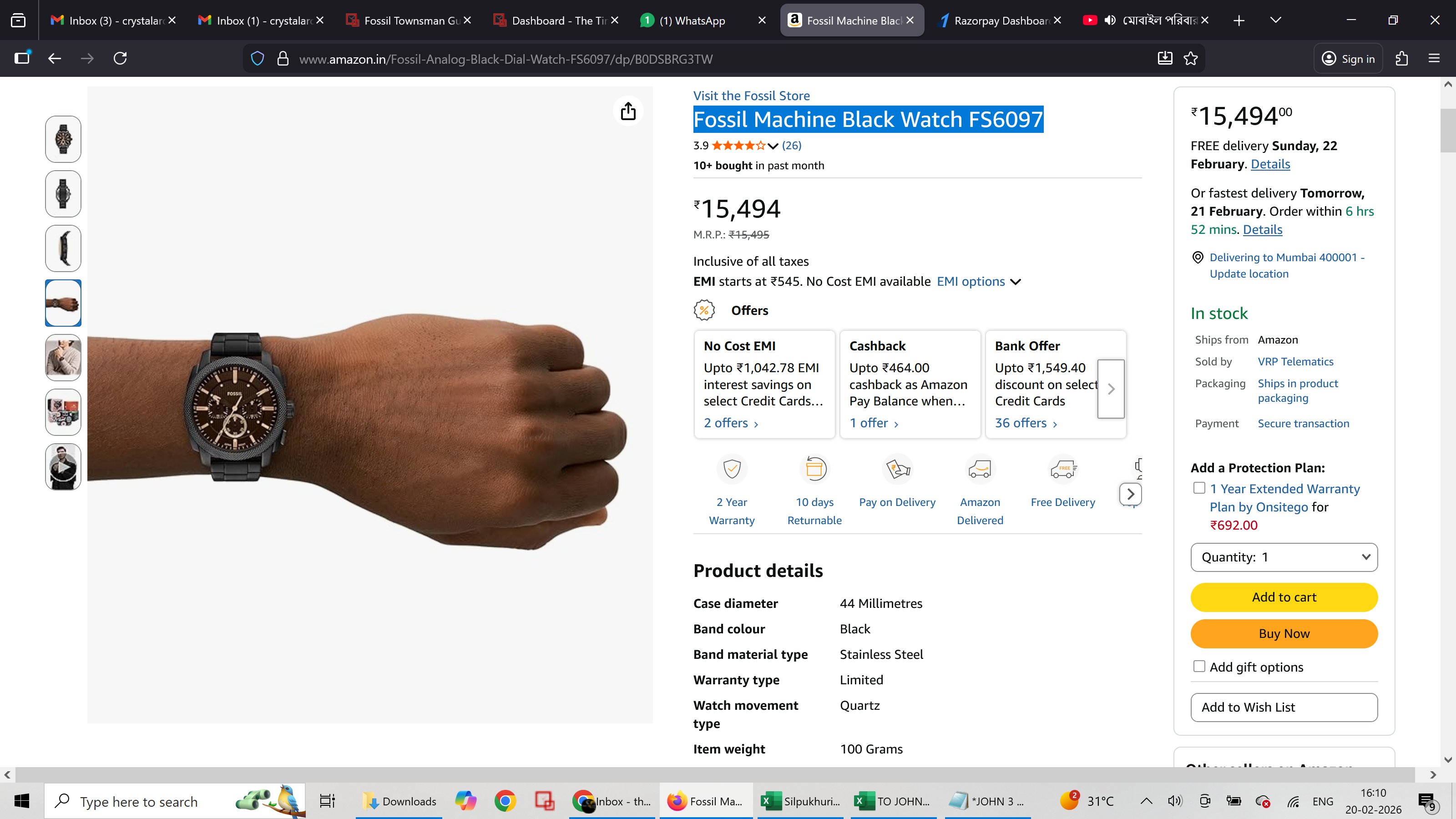Click the 10 days Returnable box icon

[814, 469]
